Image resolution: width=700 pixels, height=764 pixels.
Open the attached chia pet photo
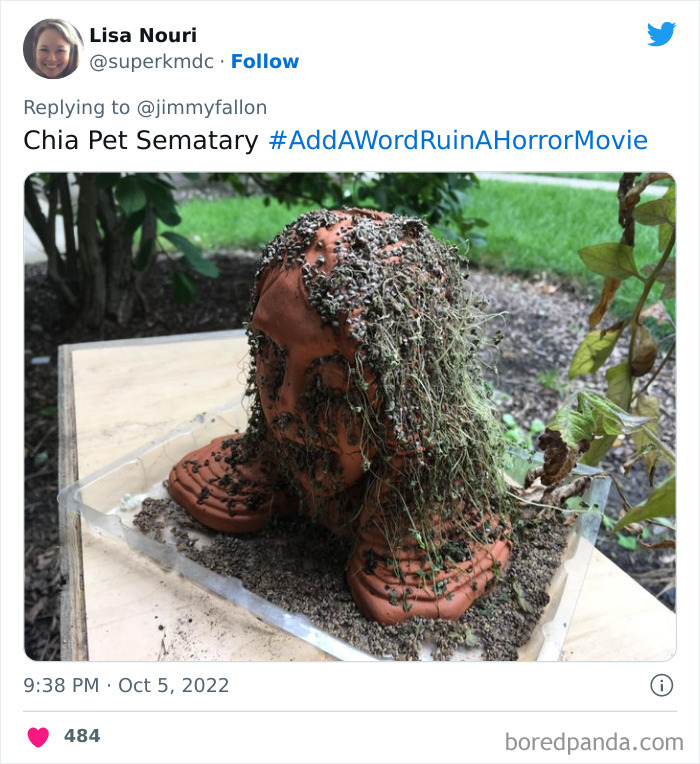point(350,417)
